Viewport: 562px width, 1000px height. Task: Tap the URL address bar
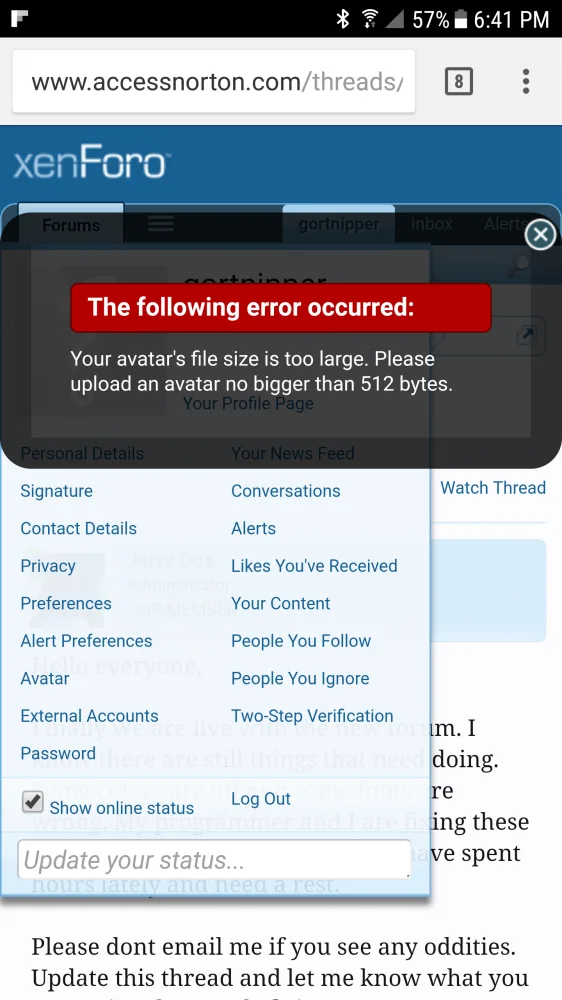coord(214,82)
